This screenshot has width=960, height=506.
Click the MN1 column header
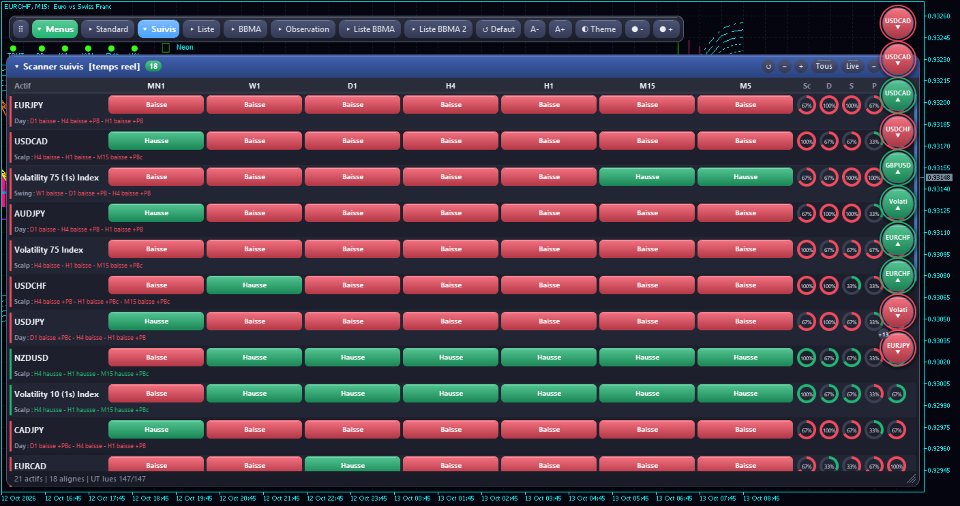coord(156,86)
